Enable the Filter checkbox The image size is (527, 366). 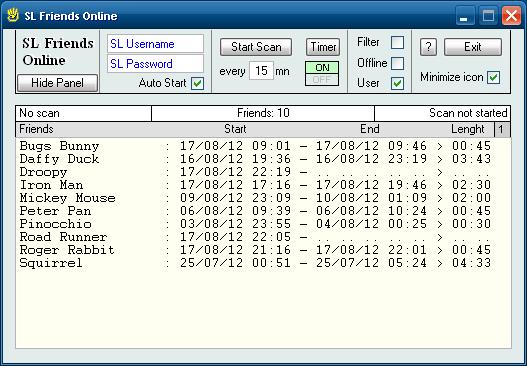click(x=397, y=43)
